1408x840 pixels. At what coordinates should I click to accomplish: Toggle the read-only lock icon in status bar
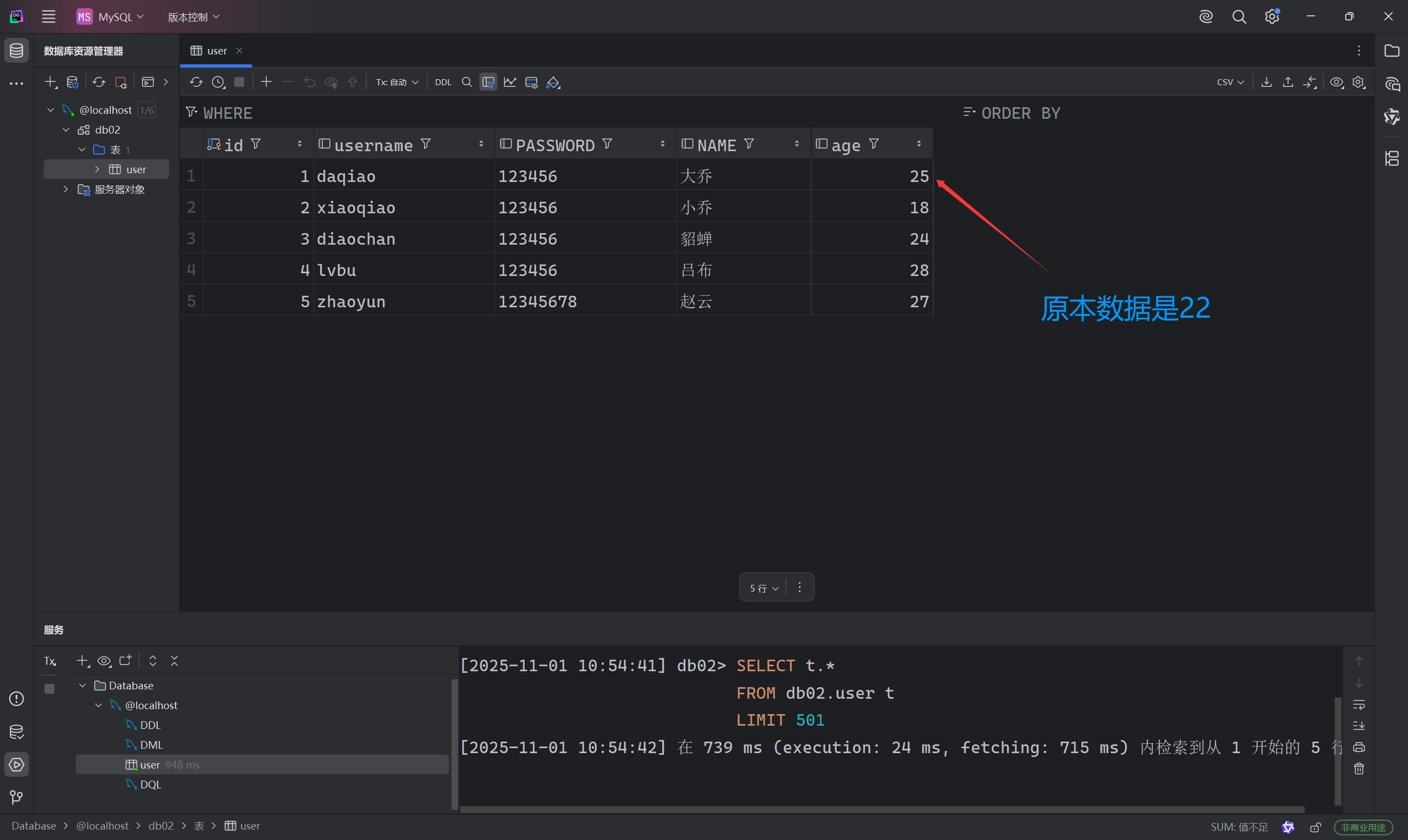tap(1315, 827)
